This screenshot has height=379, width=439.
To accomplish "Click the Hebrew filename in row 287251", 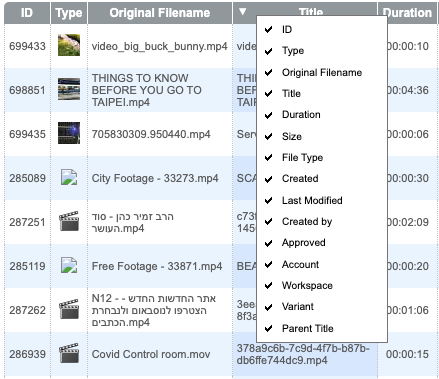I will tap(133, 222).
